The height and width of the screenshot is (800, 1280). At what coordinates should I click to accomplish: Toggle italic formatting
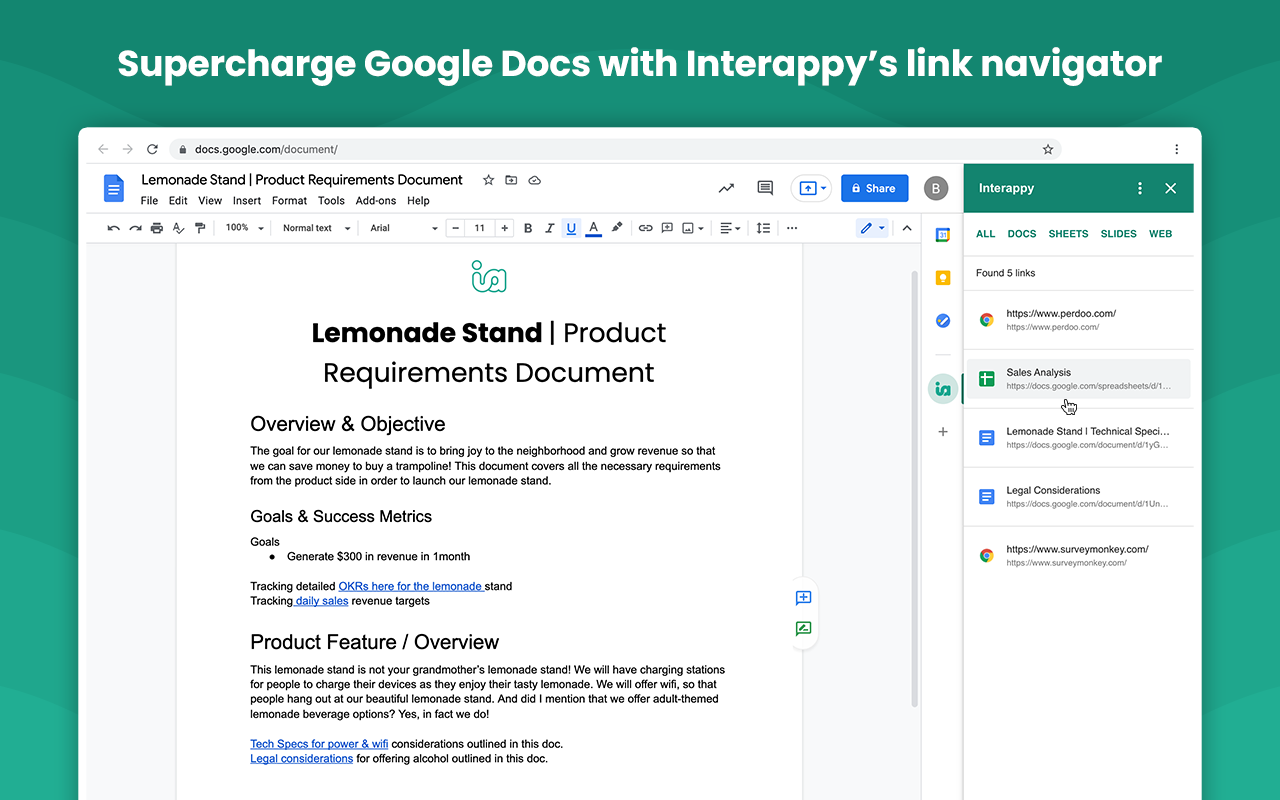(x=549, y=228)
